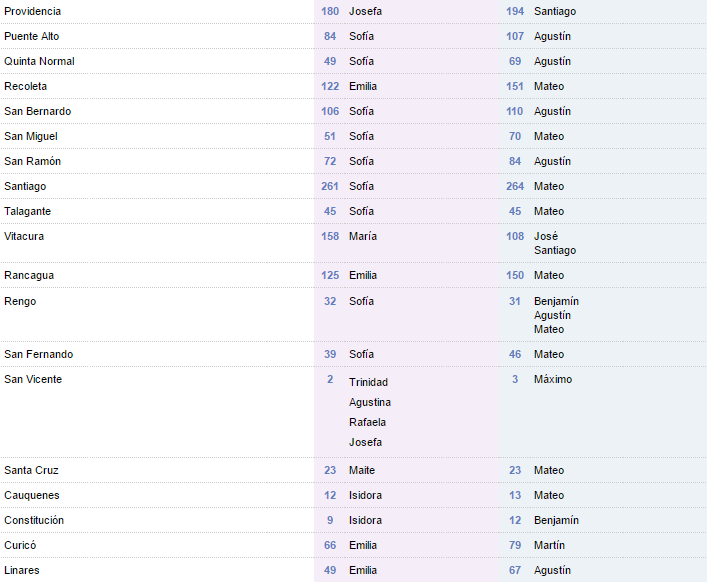The height and width of the screenshot is (582, 707).
Task: Select boy count 31 in Rengo row
Action: click(515, 301)
